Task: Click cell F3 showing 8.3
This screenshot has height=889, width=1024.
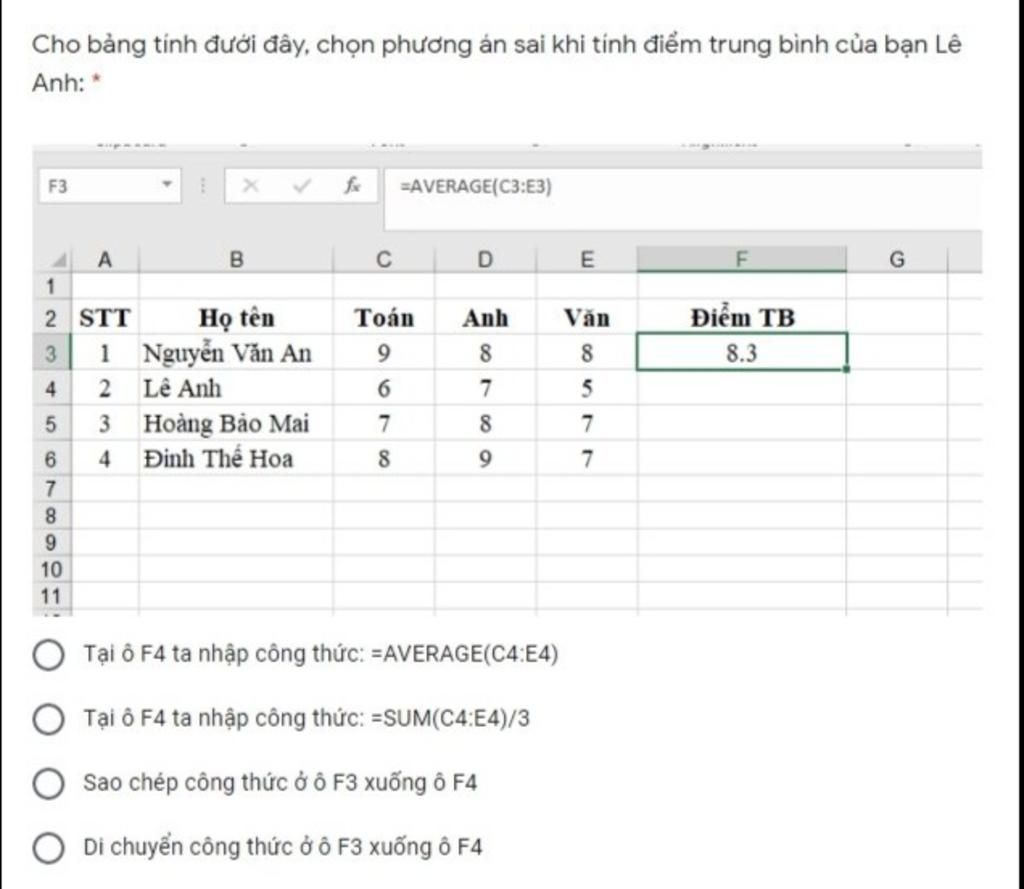Action: tap(741, 353)
